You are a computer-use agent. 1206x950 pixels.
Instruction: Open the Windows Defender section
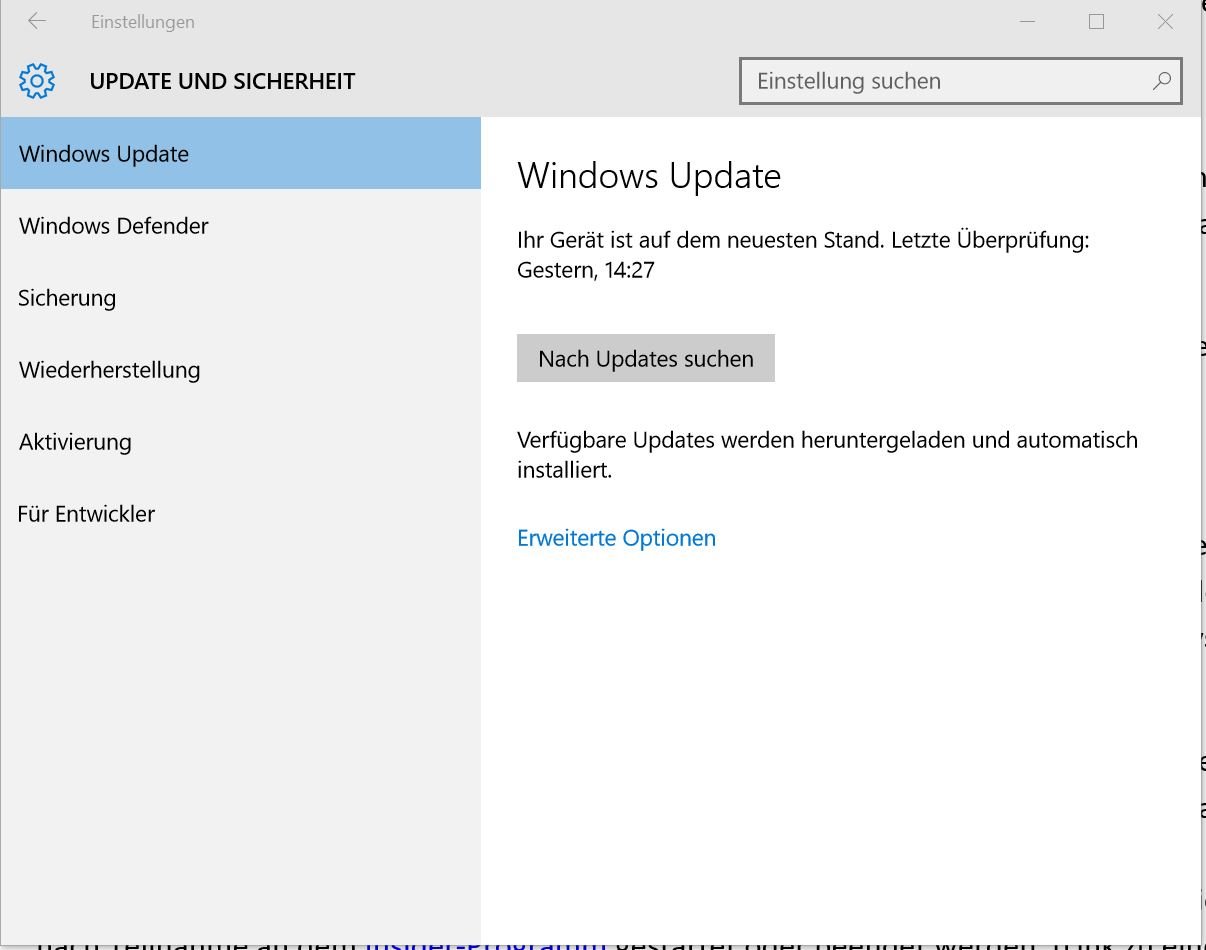(114, 226)
